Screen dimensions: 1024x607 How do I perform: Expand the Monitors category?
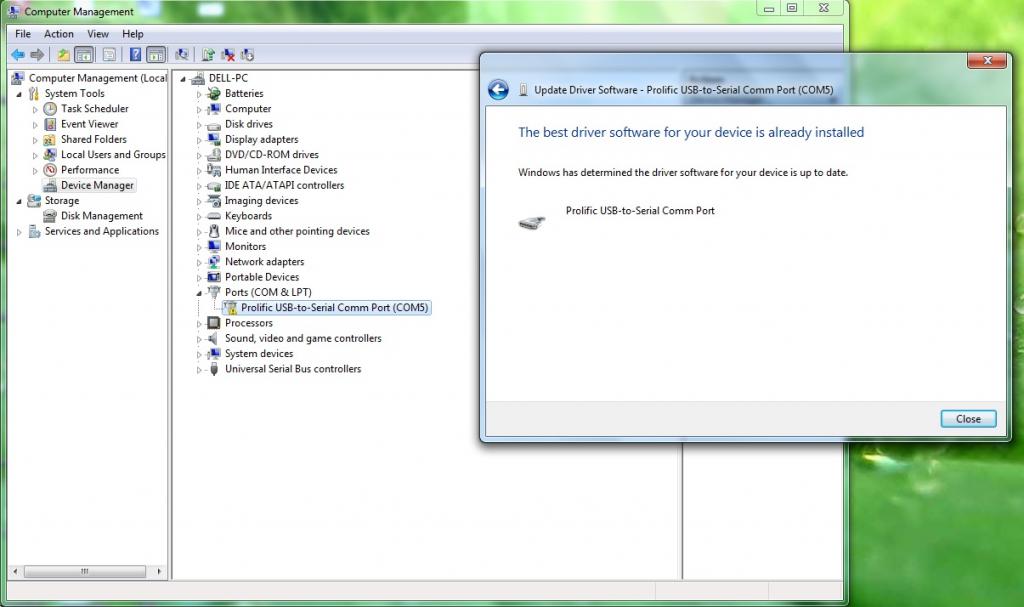199,247
